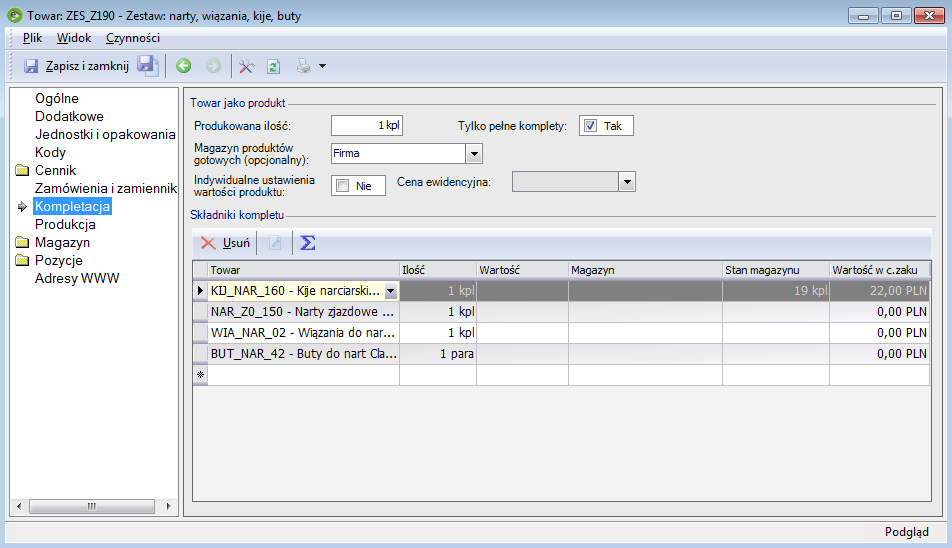Open Jednostki i opakowania section

click(105, 134)
